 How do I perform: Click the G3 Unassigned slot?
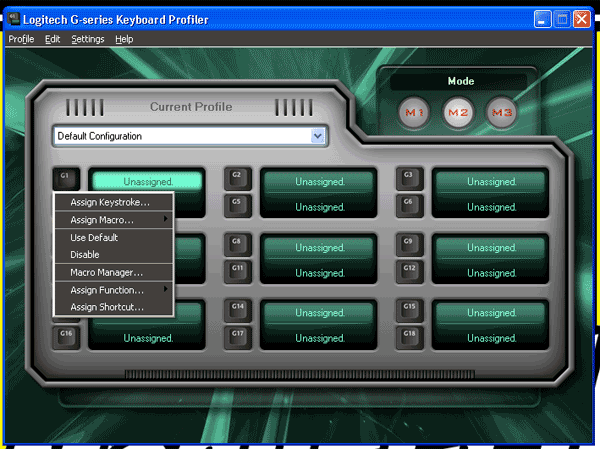coord(491,181)
